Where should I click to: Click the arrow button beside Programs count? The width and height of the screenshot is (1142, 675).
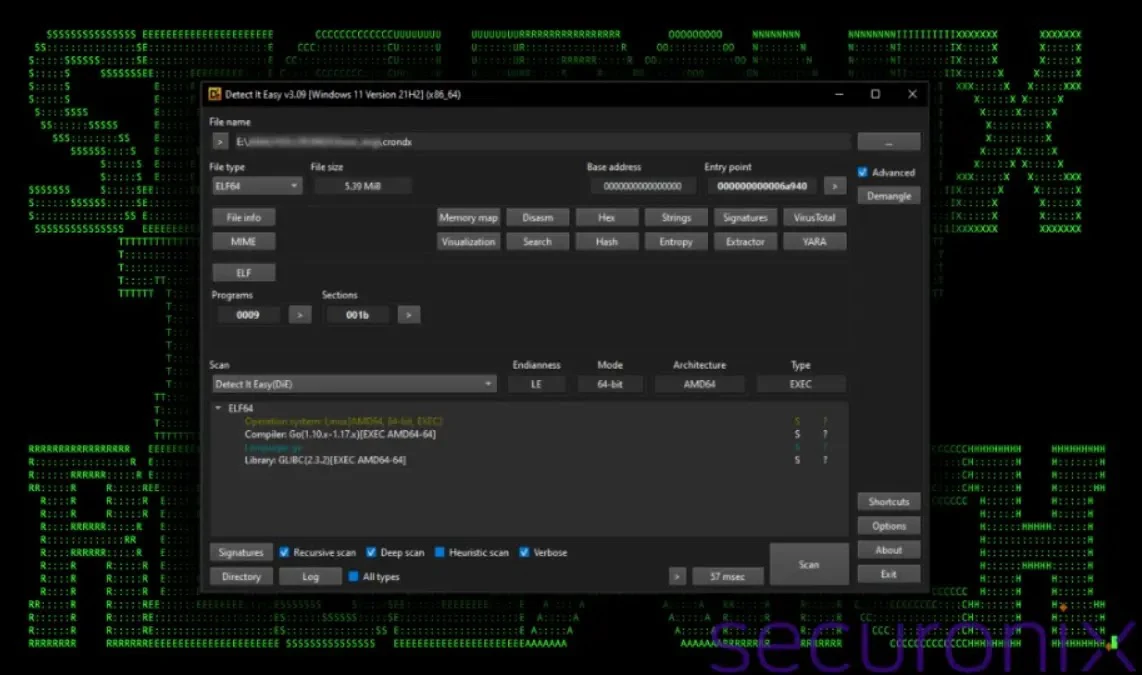click(300, 315)
